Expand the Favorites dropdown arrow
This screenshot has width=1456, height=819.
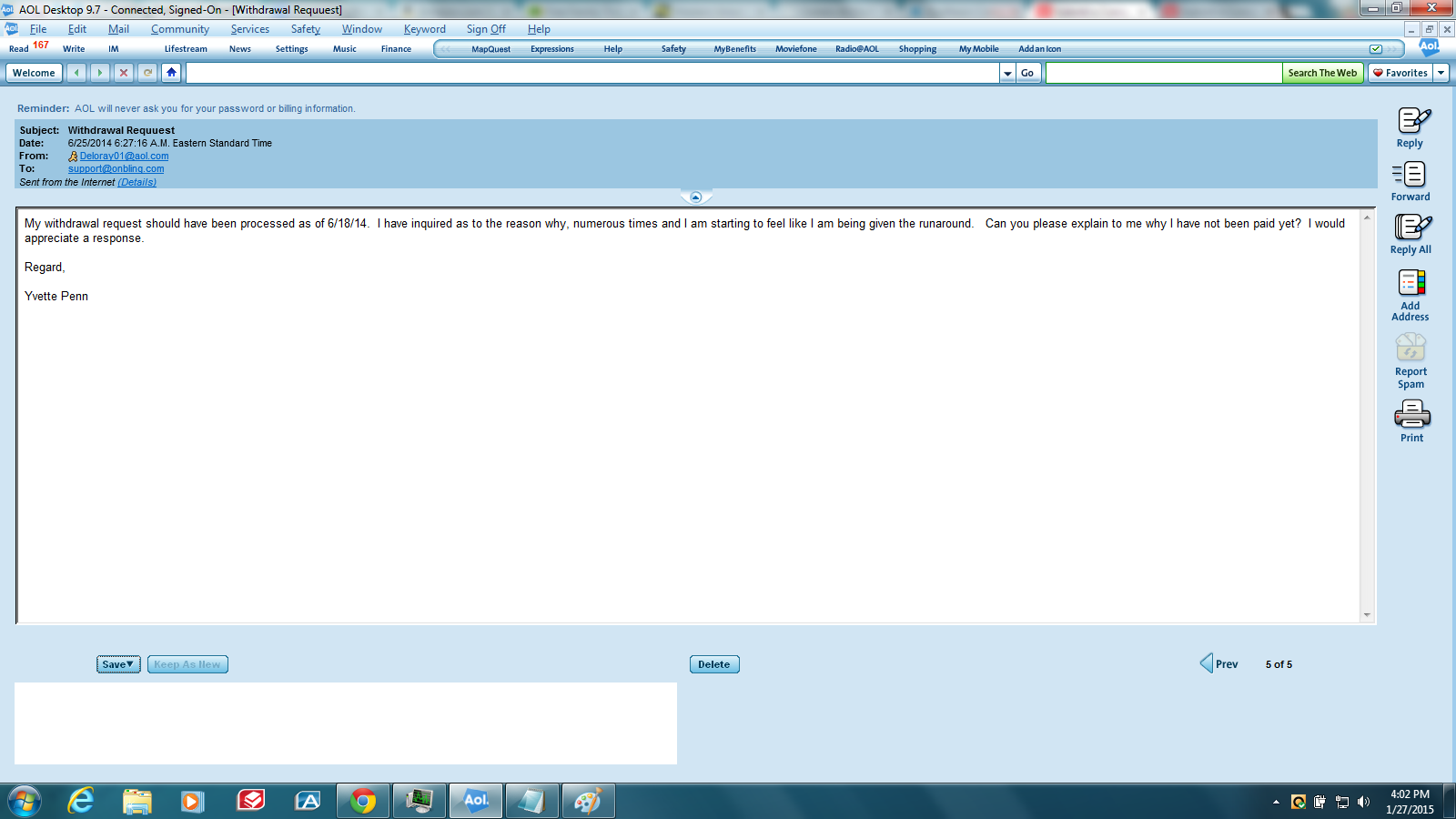tap(1441, 73)
